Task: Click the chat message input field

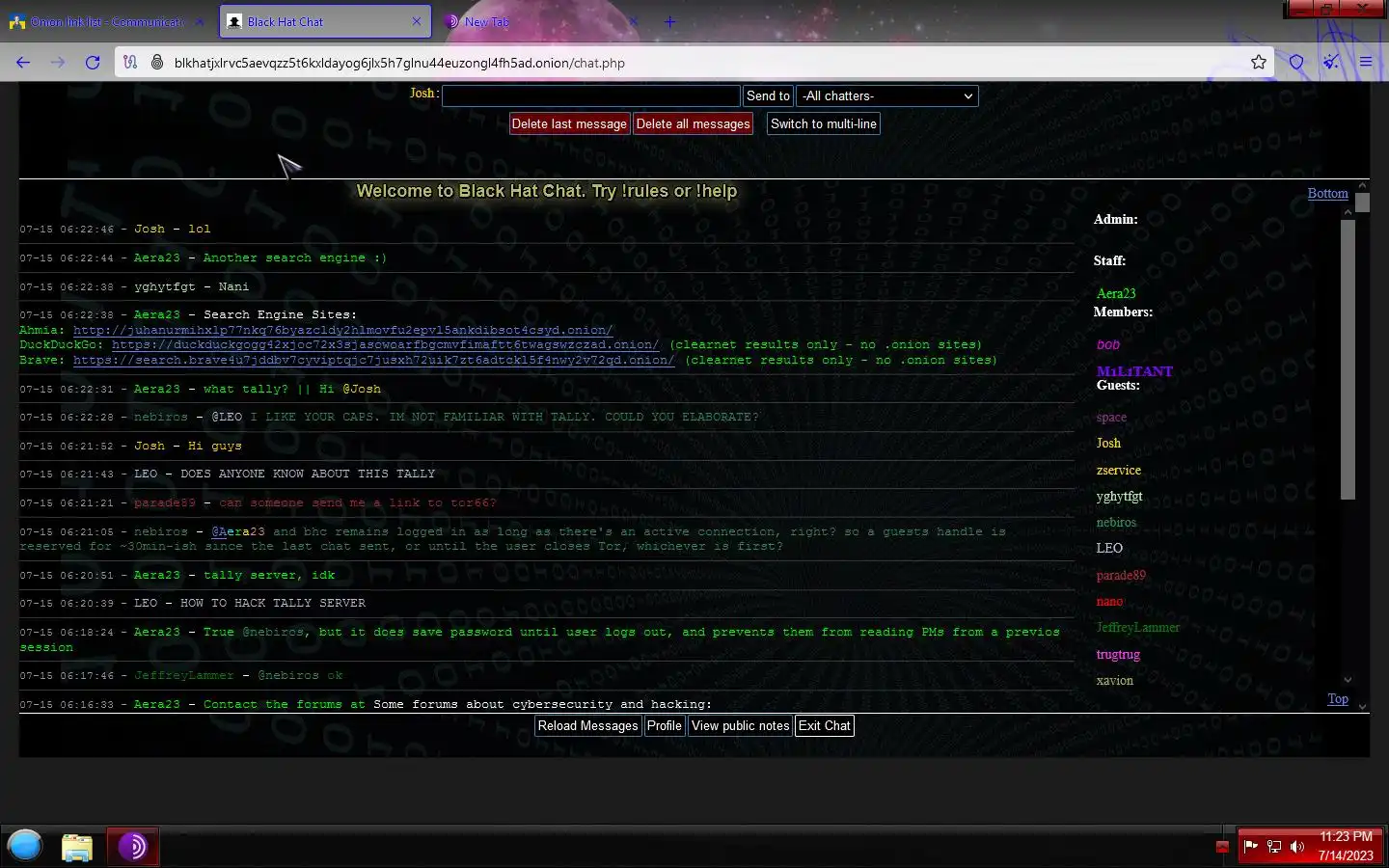Action: 591,95
